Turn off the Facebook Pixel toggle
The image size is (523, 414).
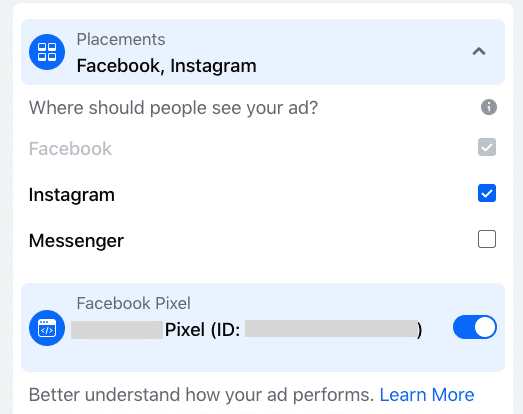pyautogui.click(x=475, y=327)
